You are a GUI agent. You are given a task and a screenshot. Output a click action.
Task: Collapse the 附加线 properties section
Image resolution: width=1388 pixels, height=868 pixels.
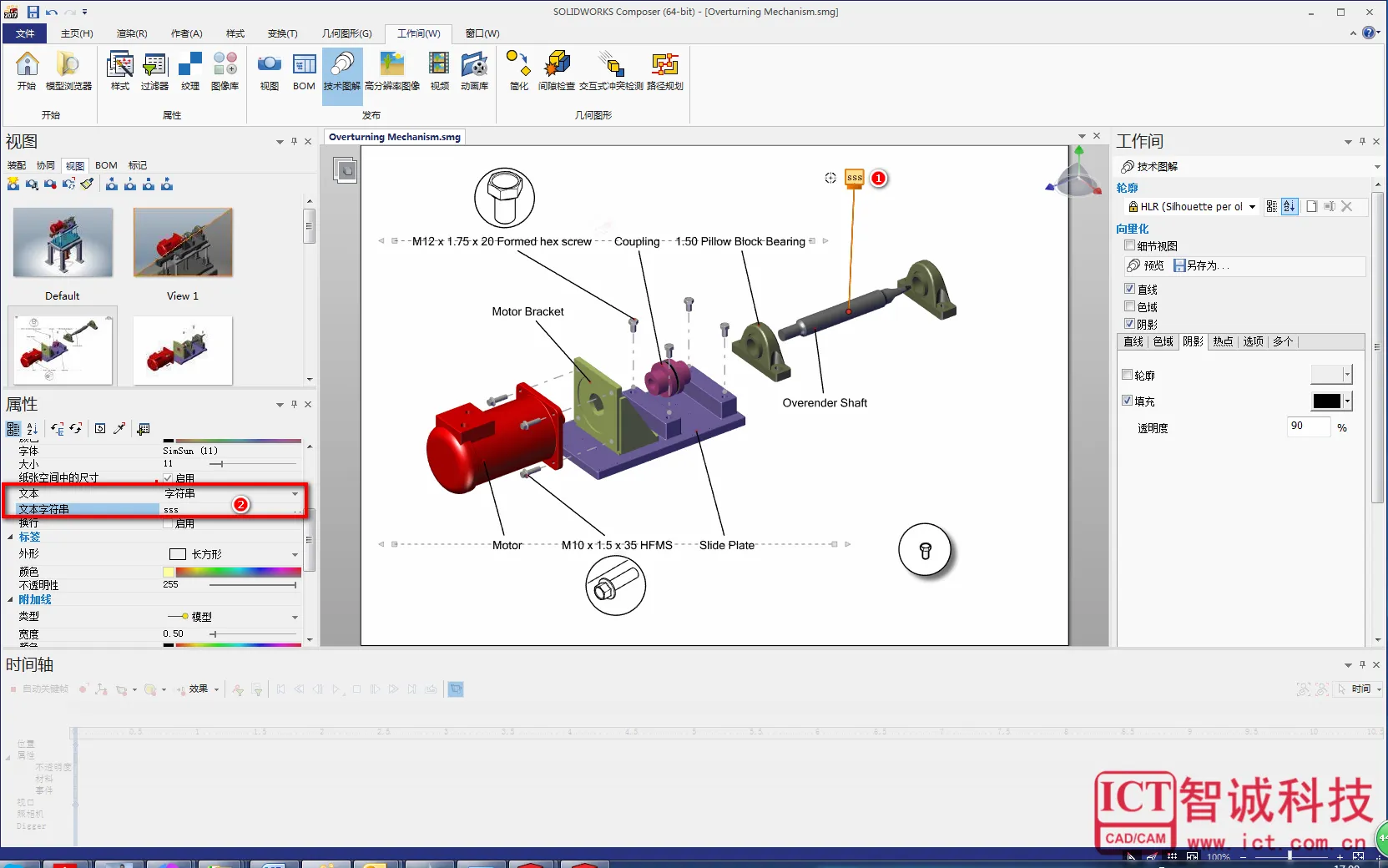click(10, 600)
